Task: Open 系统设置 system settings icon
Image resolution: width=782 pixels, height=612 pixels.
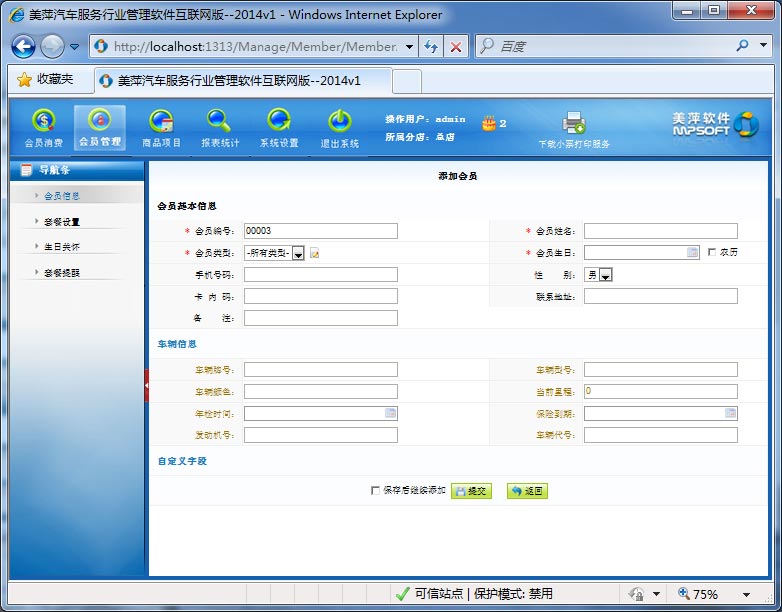Action: [x=279, y=122]
